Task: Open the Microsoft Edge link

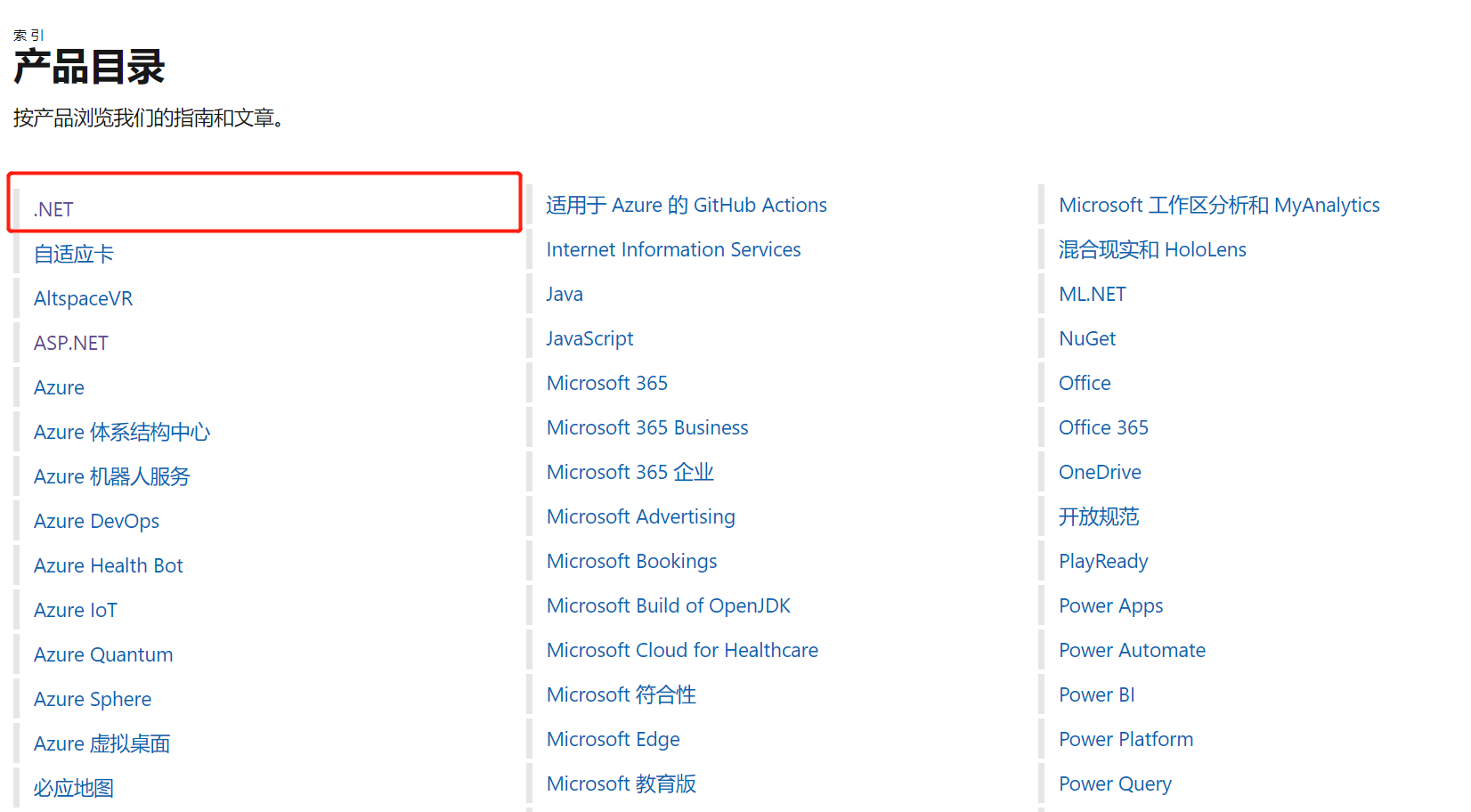Action: coord(614,739)
